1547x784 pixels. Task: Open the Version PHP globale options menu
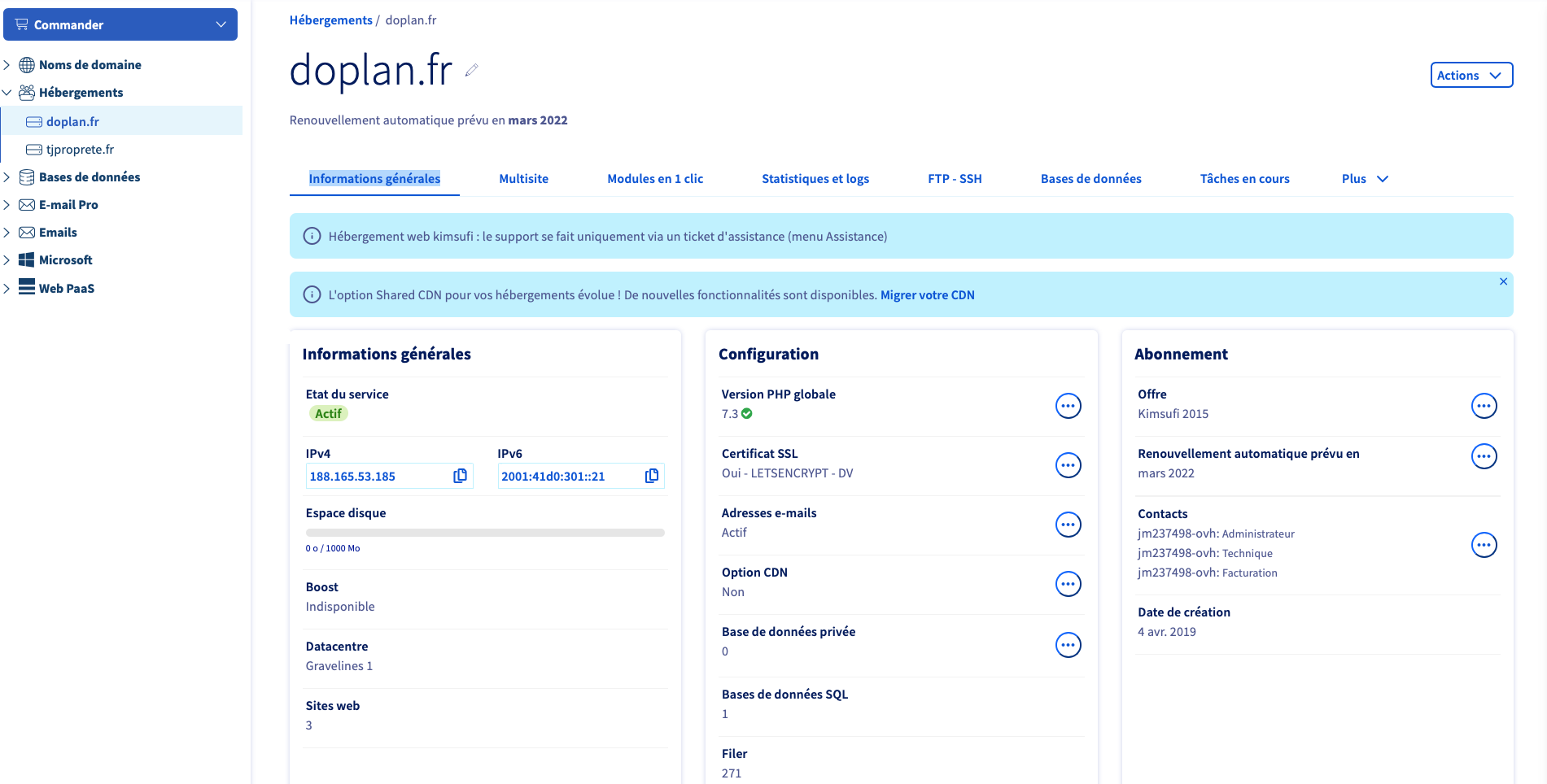click(1068, 405)
